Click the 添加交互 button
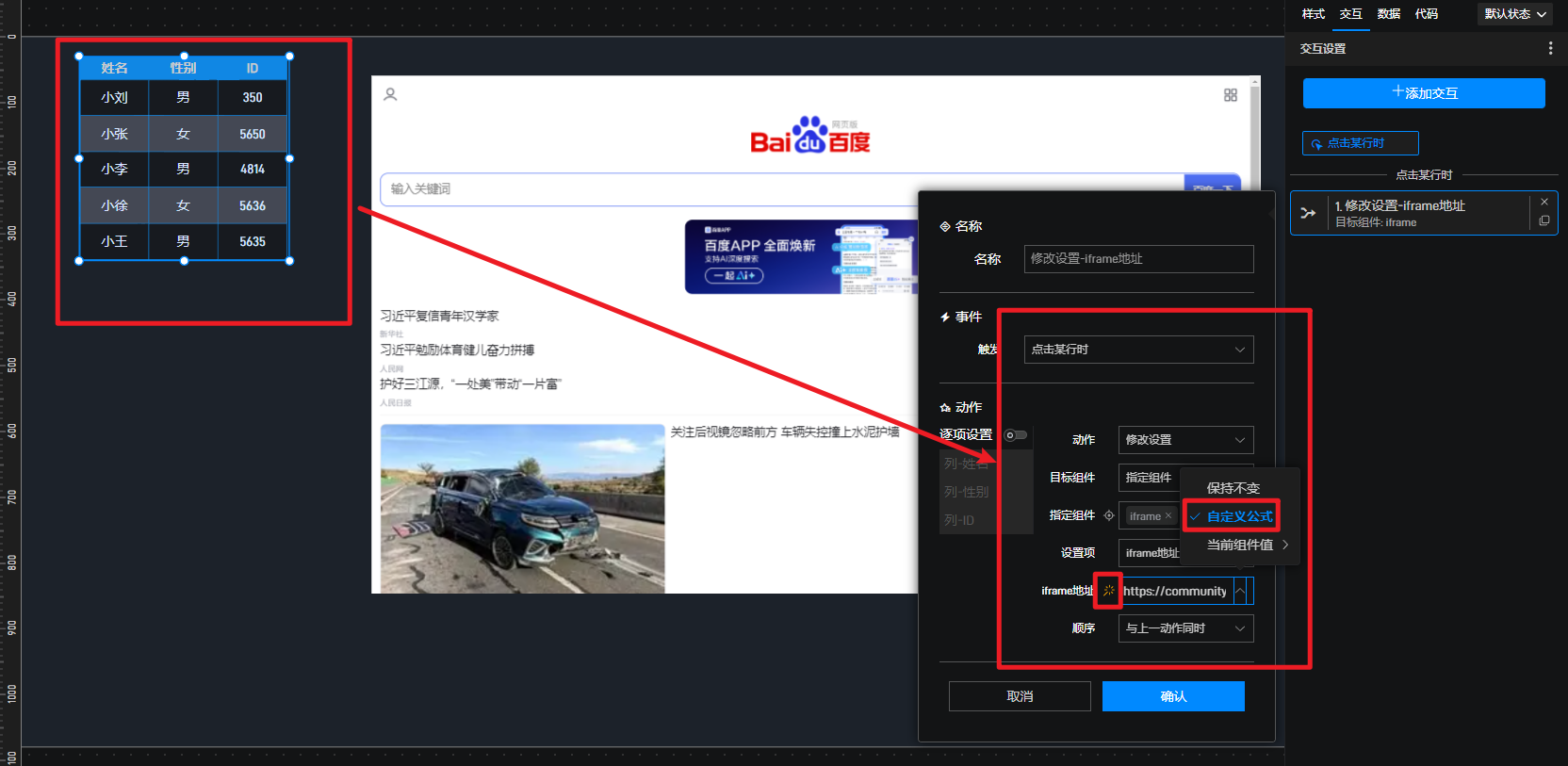Screen dimensions: 1568x766 pyautogui.click(x=1424, y=93)
